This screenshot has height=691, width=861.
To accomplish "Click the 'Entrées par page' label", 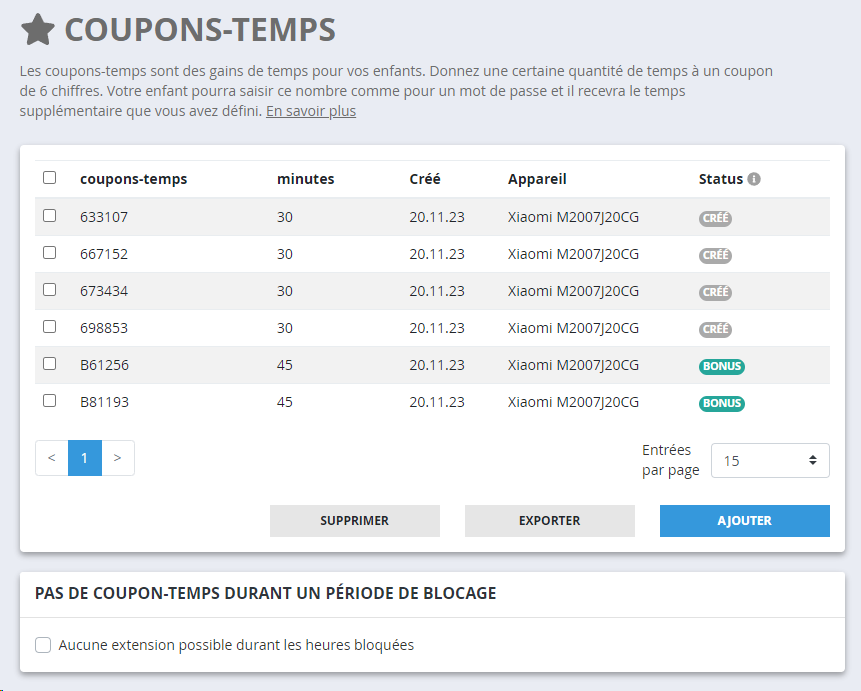I will click(x=670, y=460).
